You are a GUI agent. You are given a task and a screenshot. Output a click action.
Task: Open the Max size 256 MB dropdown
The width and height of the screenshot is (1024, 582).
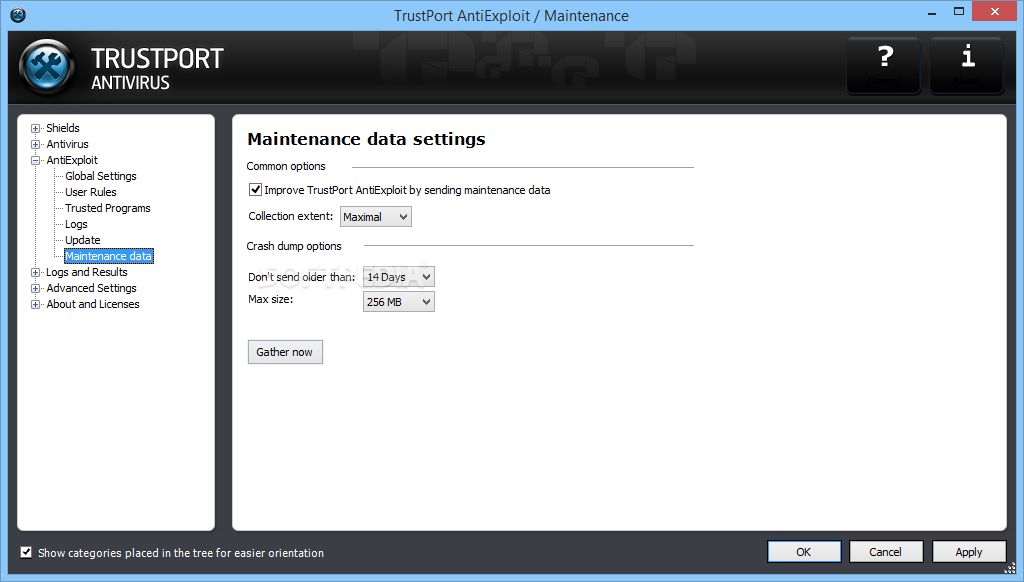pyautogui.click(x=398, y=302)
